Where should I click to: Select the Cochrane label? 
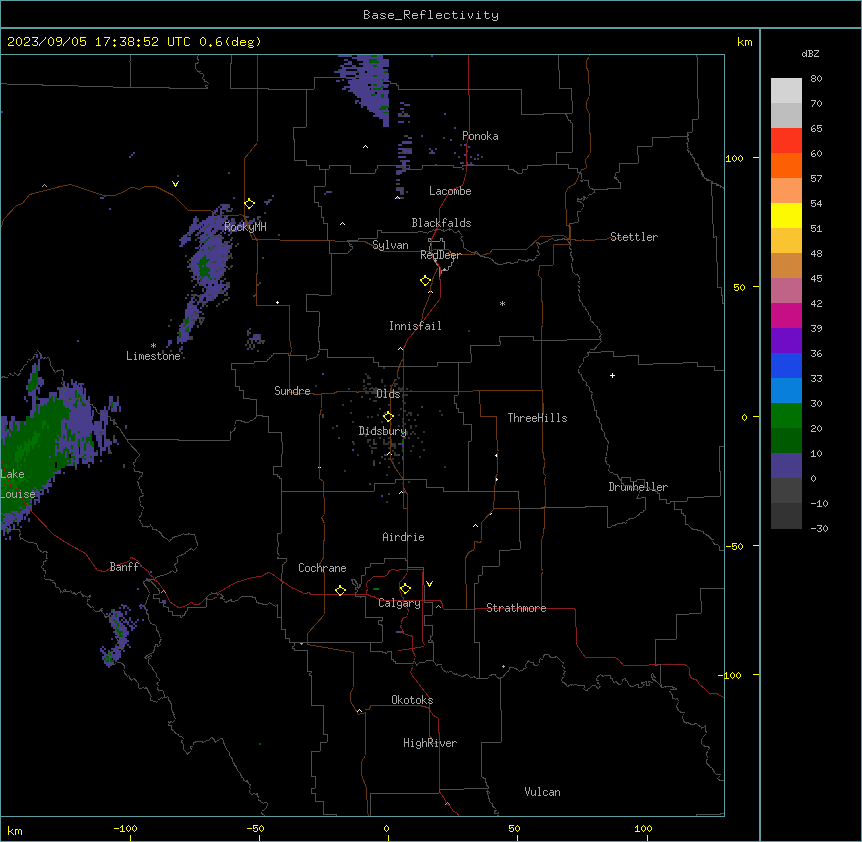[322, 568]
